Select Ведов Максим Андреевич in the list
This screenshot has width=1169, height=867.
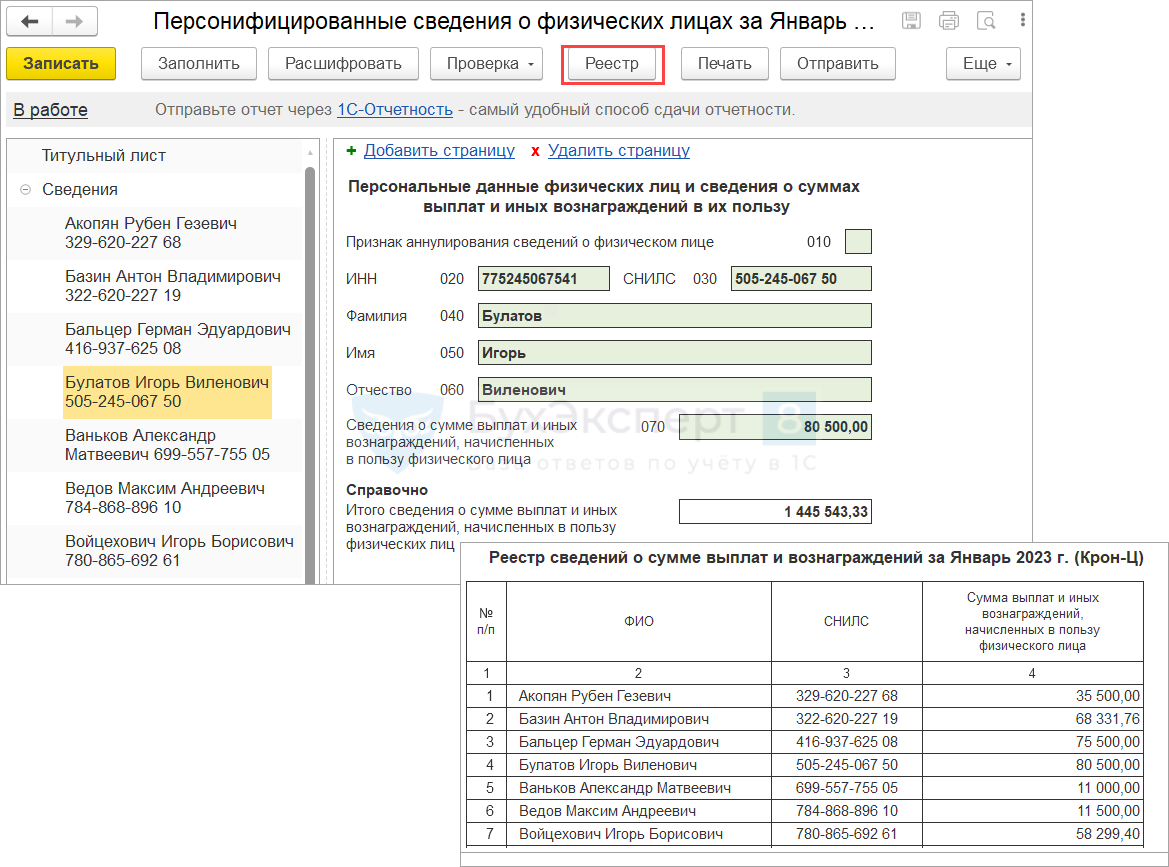click(x=165, y=497)
